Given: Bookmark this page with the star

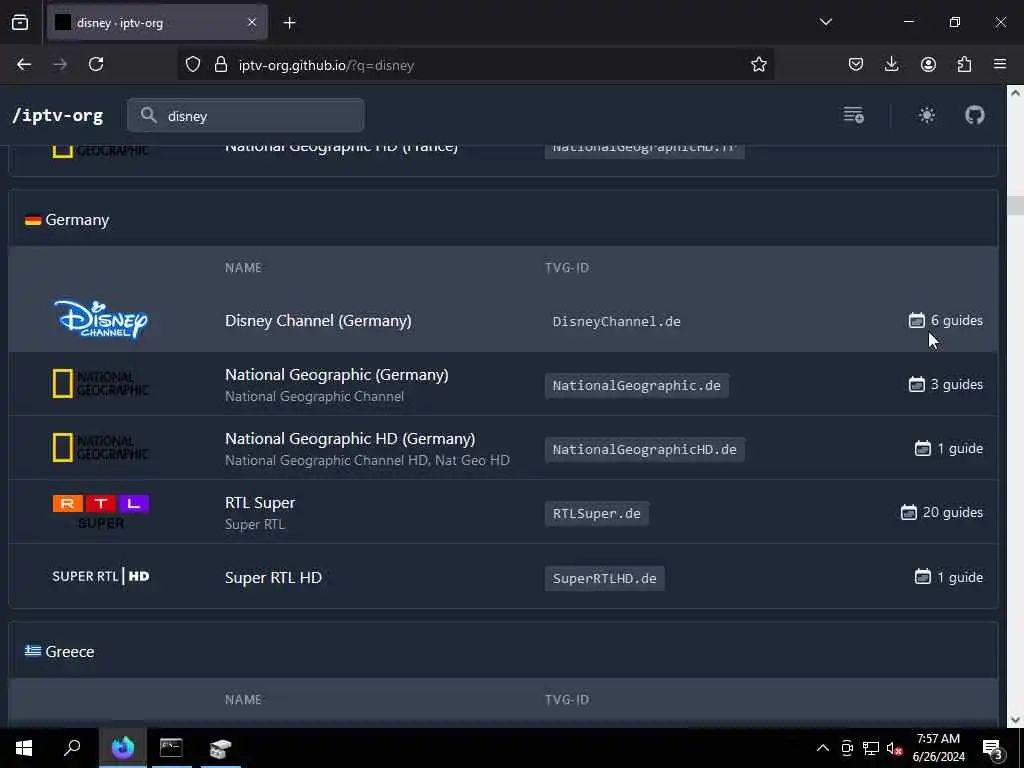Looking at the screenshot, I should click(758, 65).
